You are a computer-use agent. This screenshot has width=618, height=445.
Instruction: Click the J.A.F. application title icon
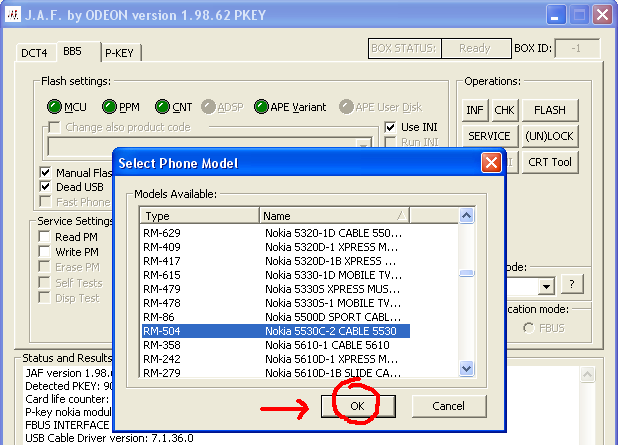(13, 15)
